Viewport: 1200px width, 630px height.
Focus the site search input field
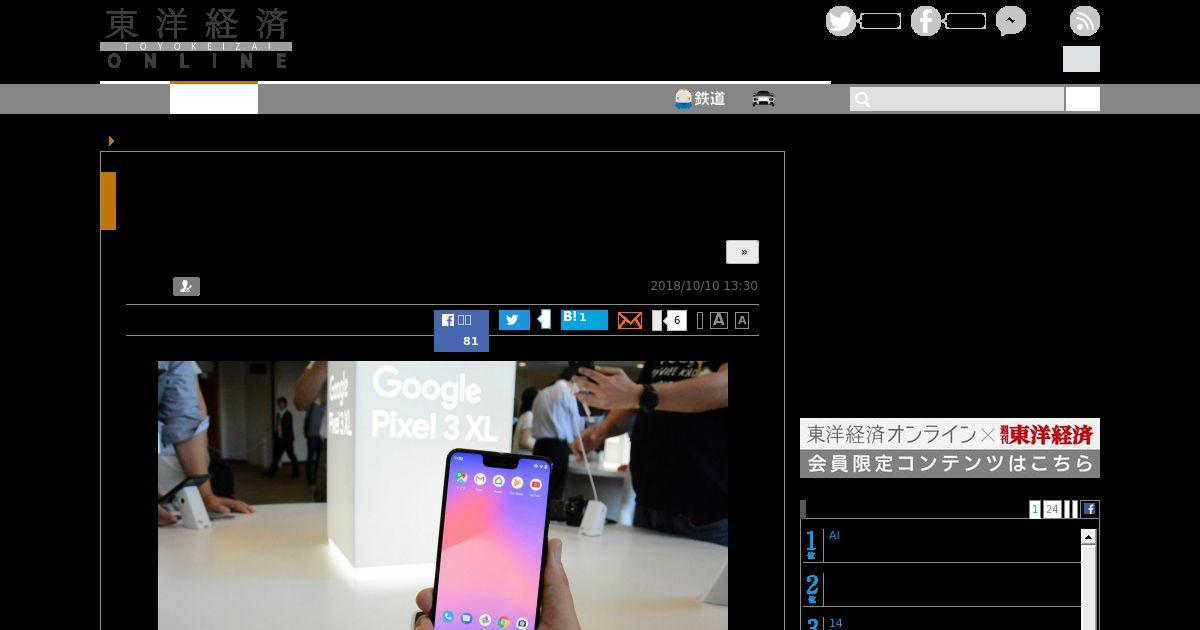(957, 99)
